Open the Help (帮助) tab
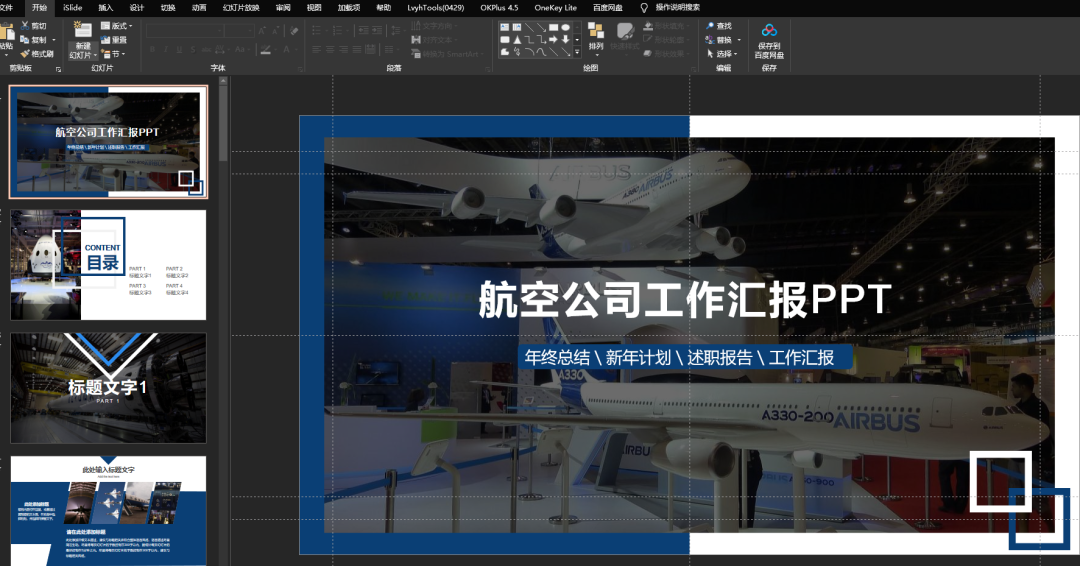 384,8
